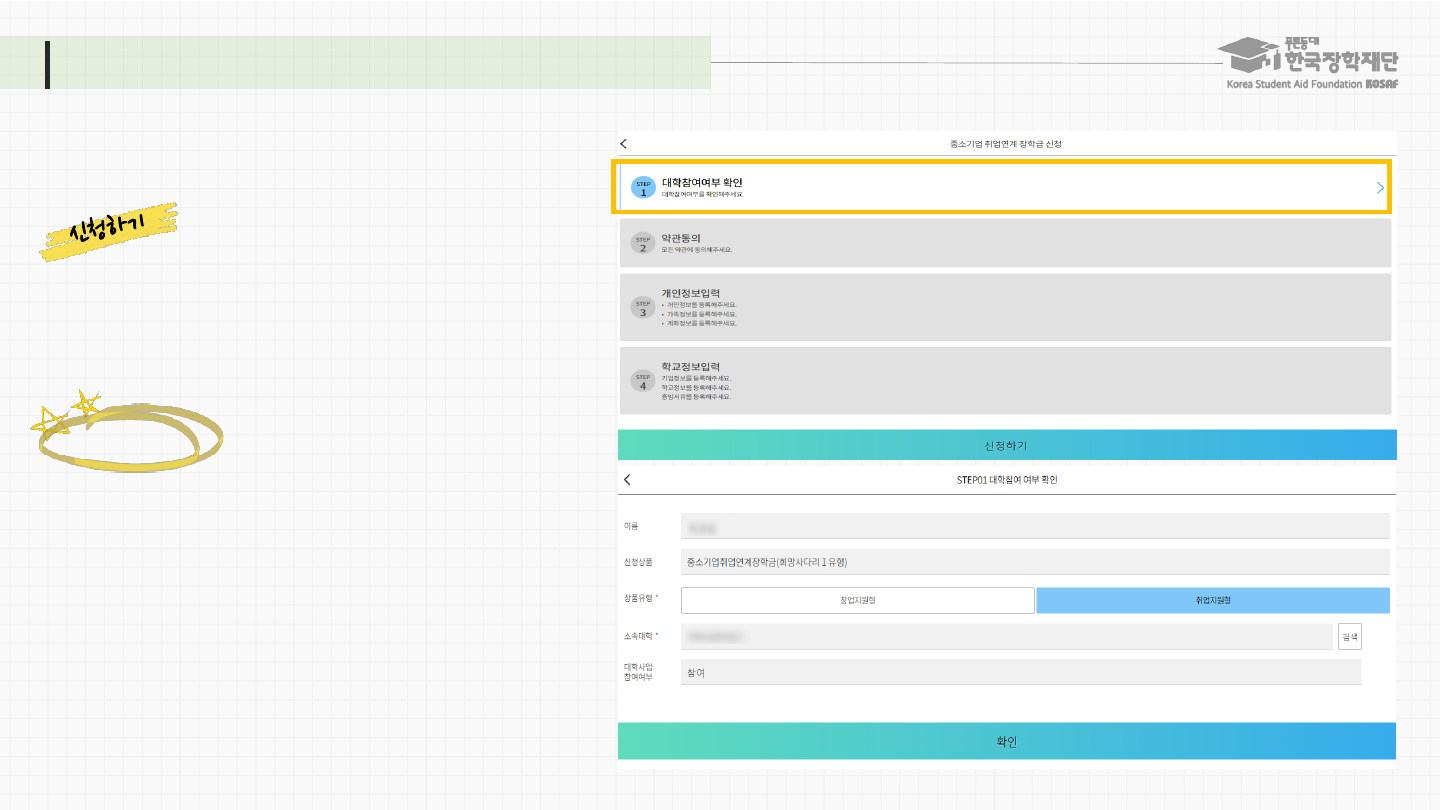Click the 대학사업 참여여부 field showing 참여
This screenshot has width=1440, height=810.
pyautogui.click(x=1020, y=673)
